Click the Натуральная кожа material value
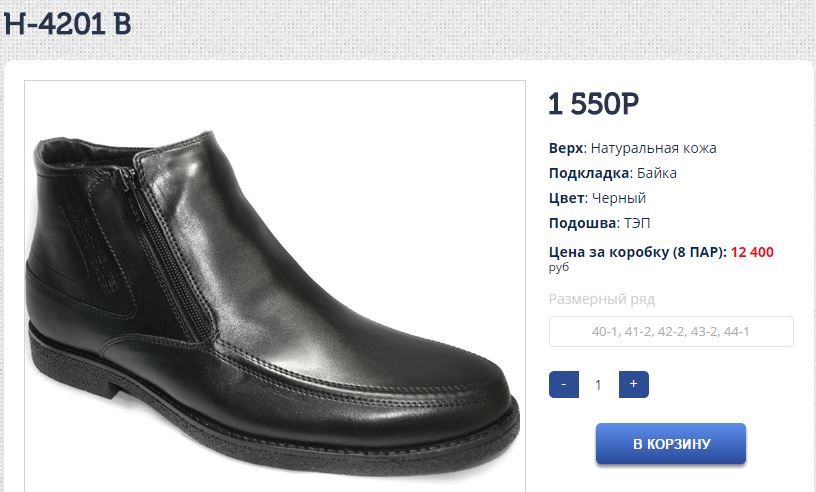 [653, 148]
